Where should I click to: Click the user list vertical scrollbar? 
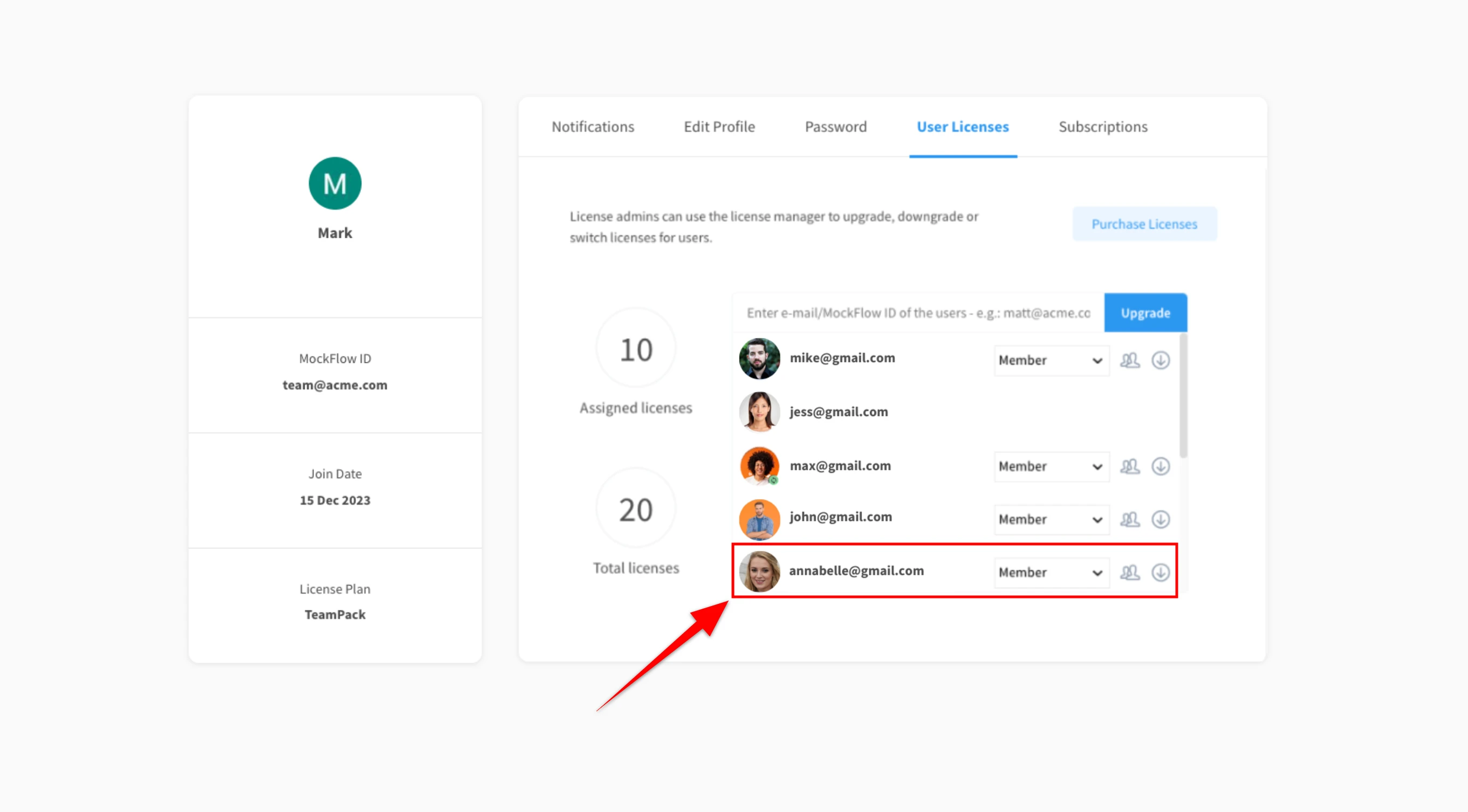coord(1183,395)
